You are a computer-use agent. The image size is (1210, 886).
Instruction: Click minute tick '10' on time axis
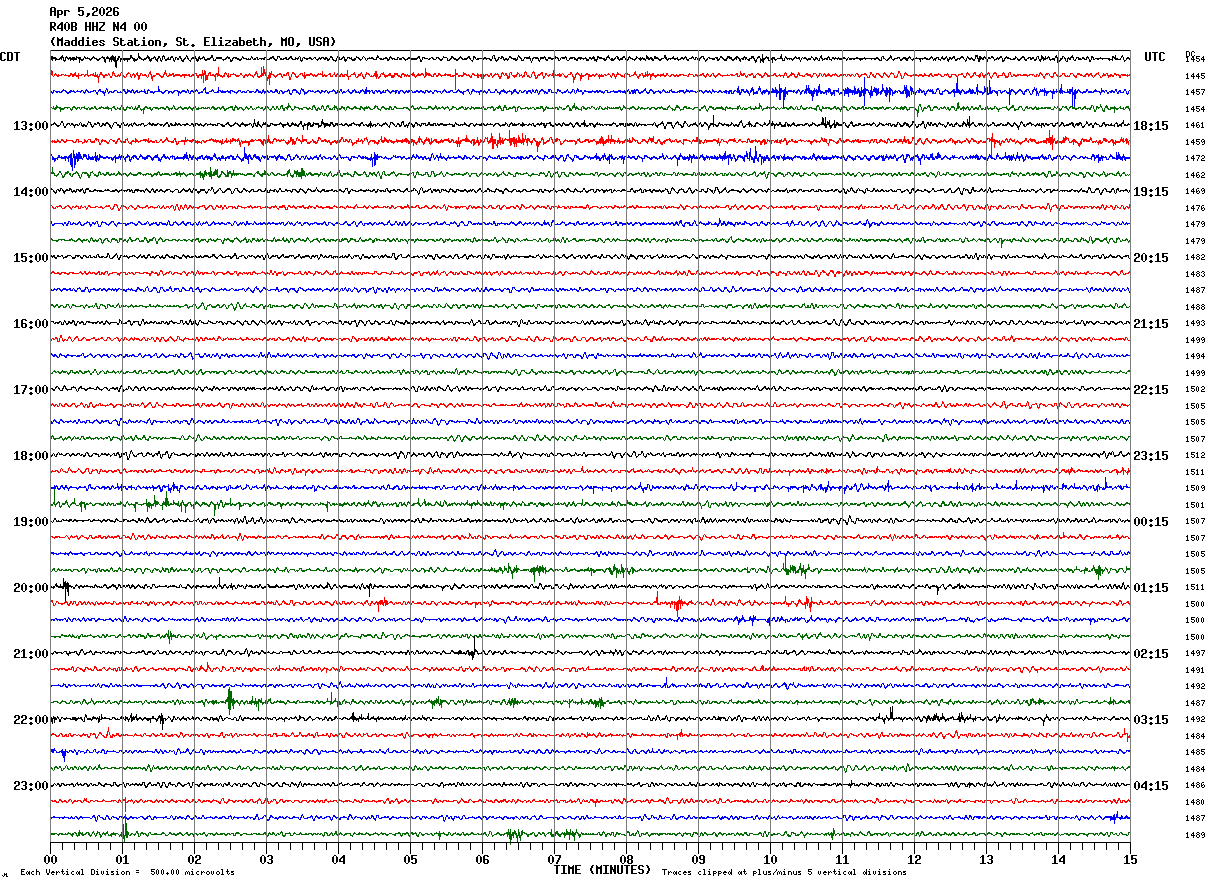[x=770, y=859]
